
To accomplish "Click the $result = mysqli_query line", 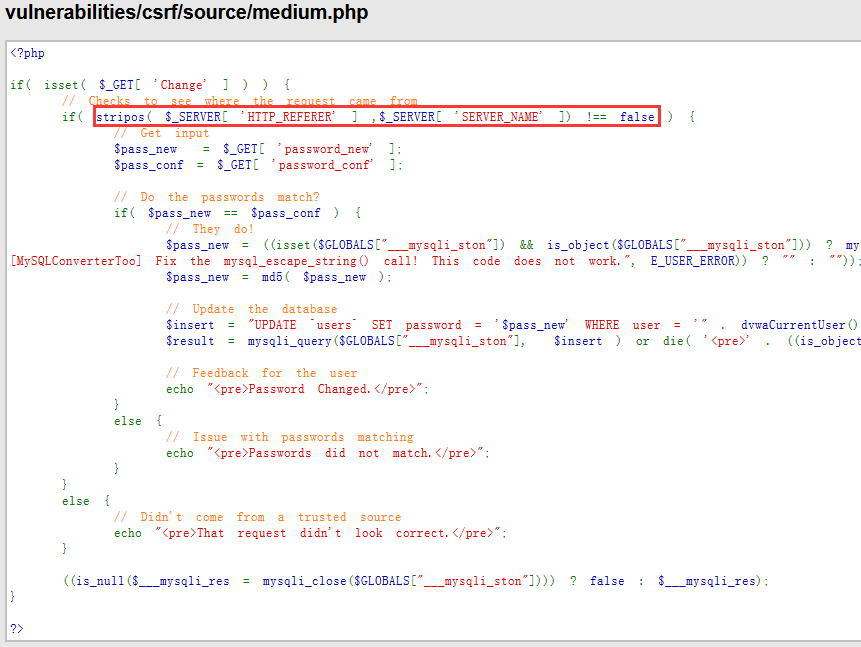I will [513, 341].
